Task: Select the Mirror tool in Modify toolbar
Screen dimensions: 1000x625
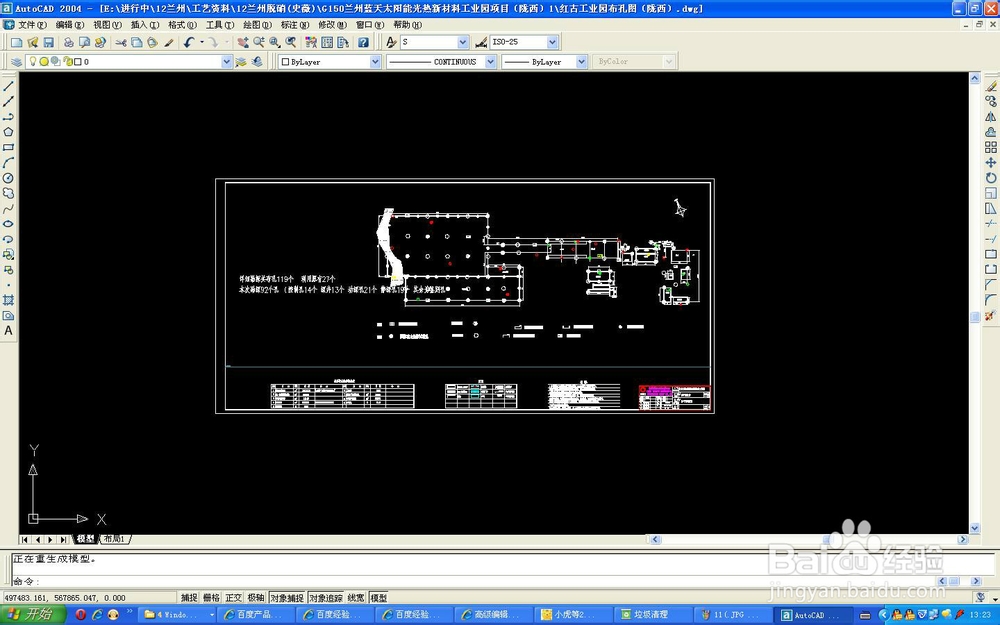Action: 990,117
